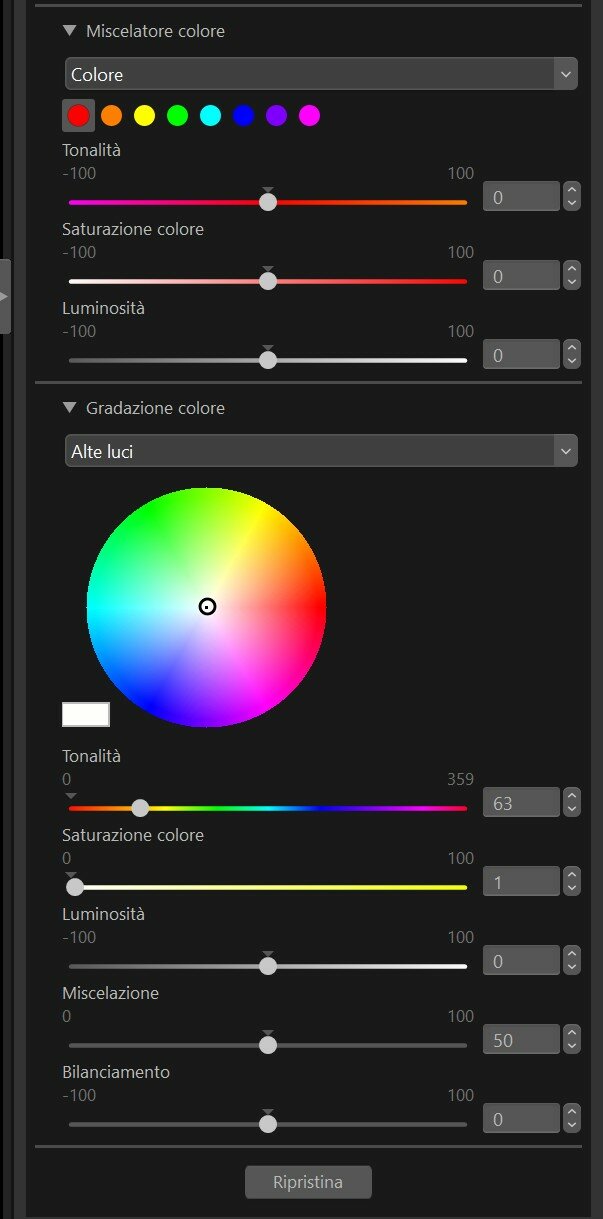603x1219 pixels.
Task: Click the color wheel center marker
Action: point(207,606)
